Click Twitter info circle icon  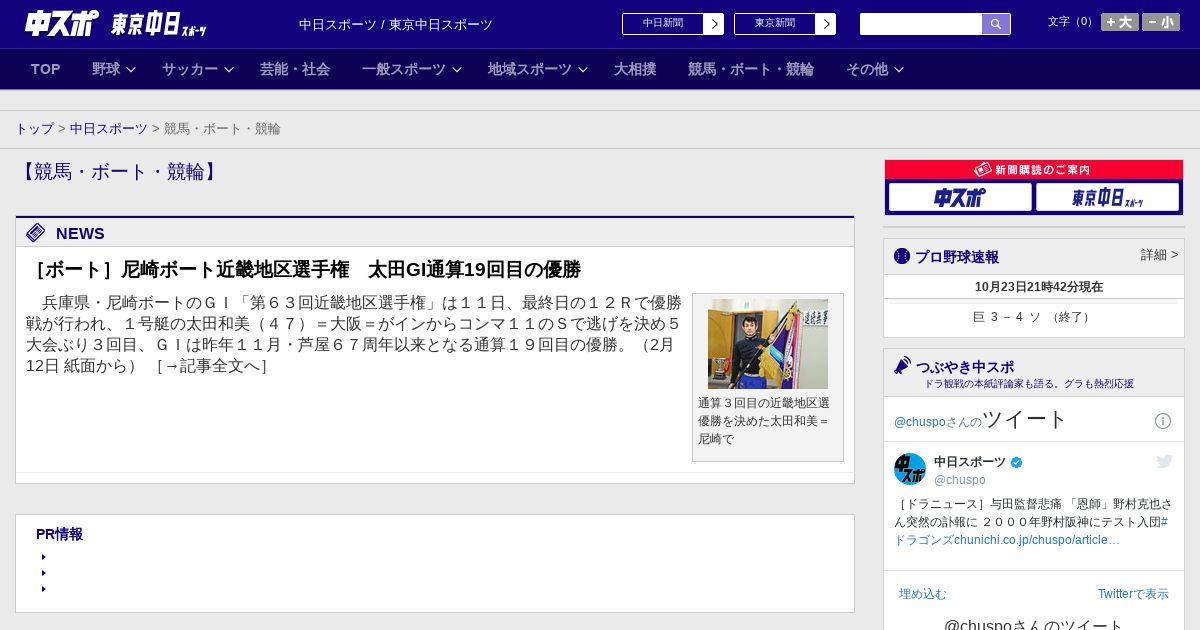1163,421
